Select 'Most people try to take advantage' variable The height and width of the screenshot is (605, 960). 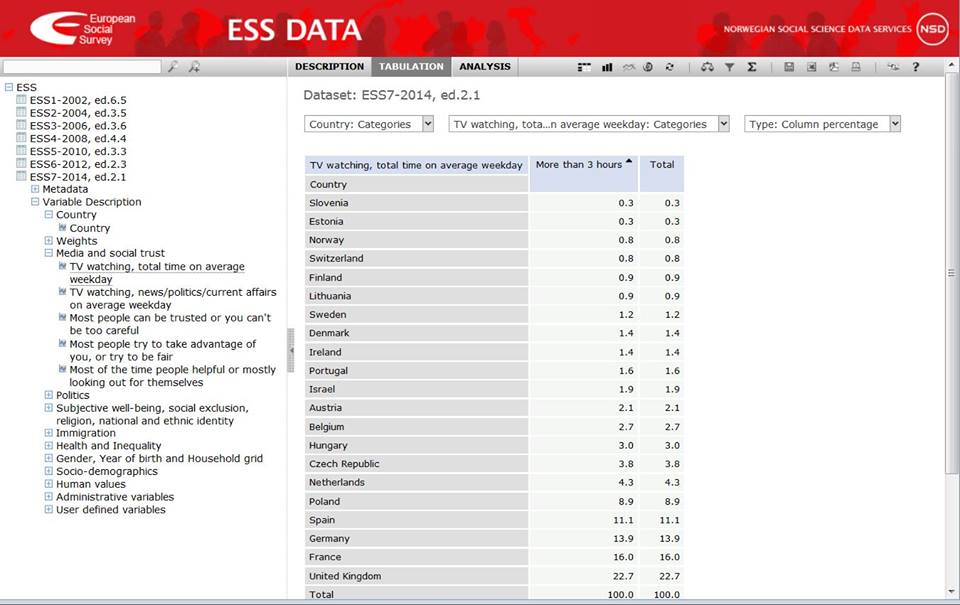tap(162, 350)
